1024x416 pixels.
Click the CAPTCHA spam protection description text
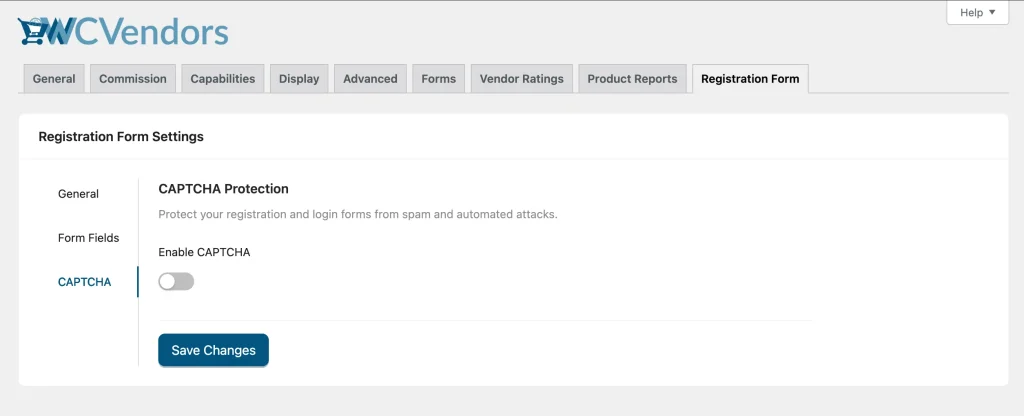(x=357, y=214)
